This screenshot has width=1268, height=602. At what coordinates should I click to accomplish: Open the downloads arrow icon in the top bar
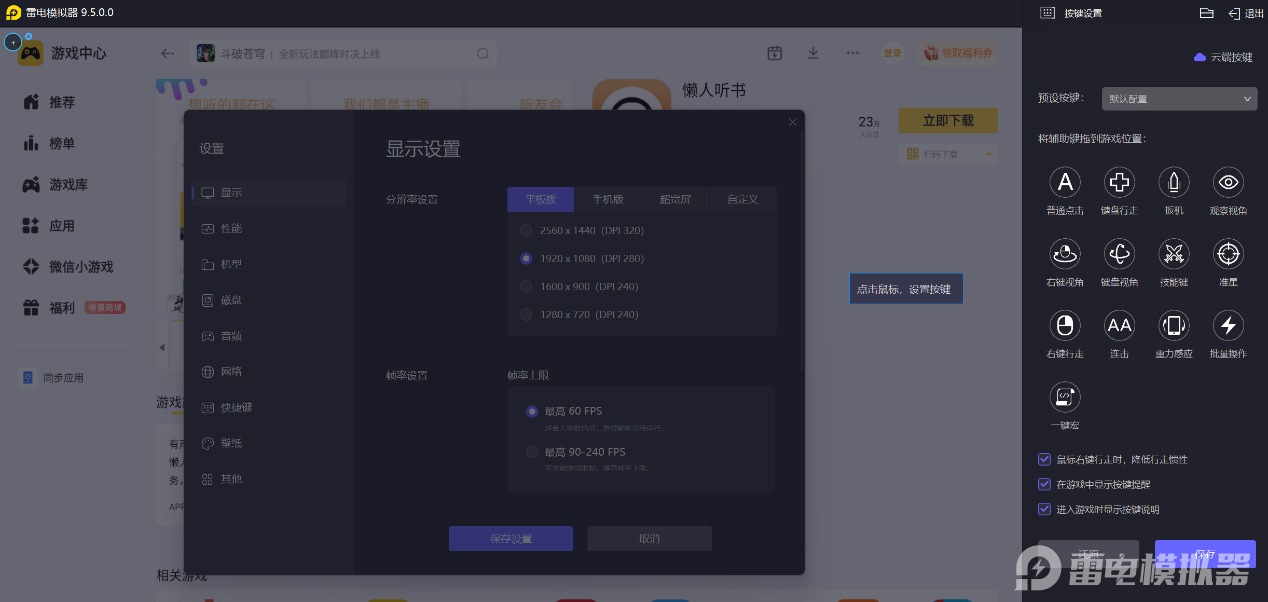pyautogui.click(x=813, y=53)
